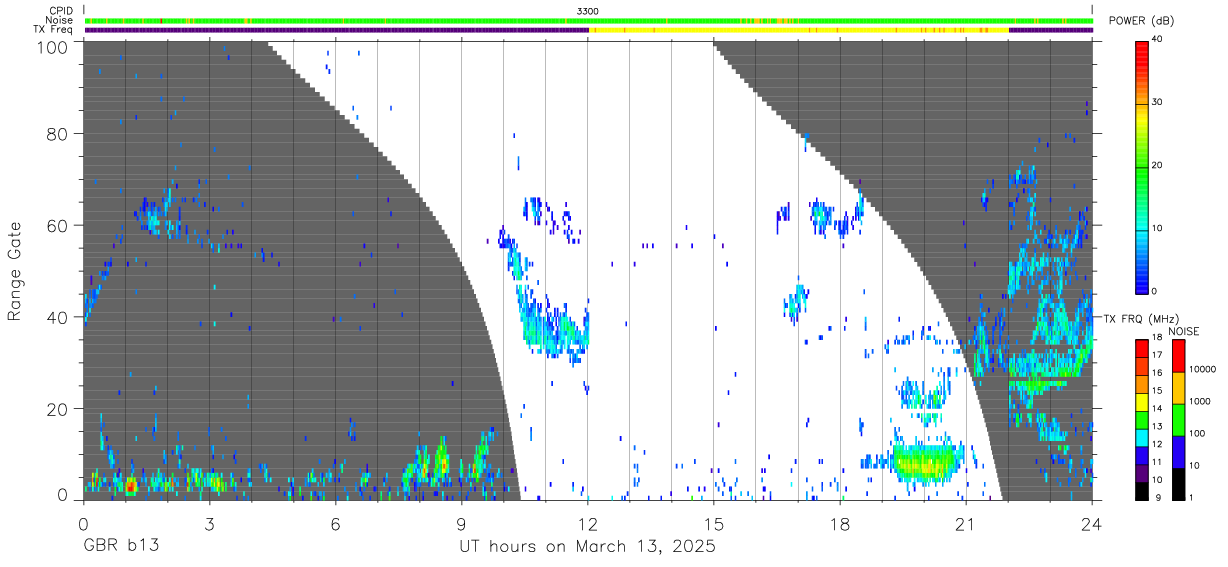This screenshot has height=567, width=1228.
Task: Click the green Noise strip above the plot
Action: point(589,20)
